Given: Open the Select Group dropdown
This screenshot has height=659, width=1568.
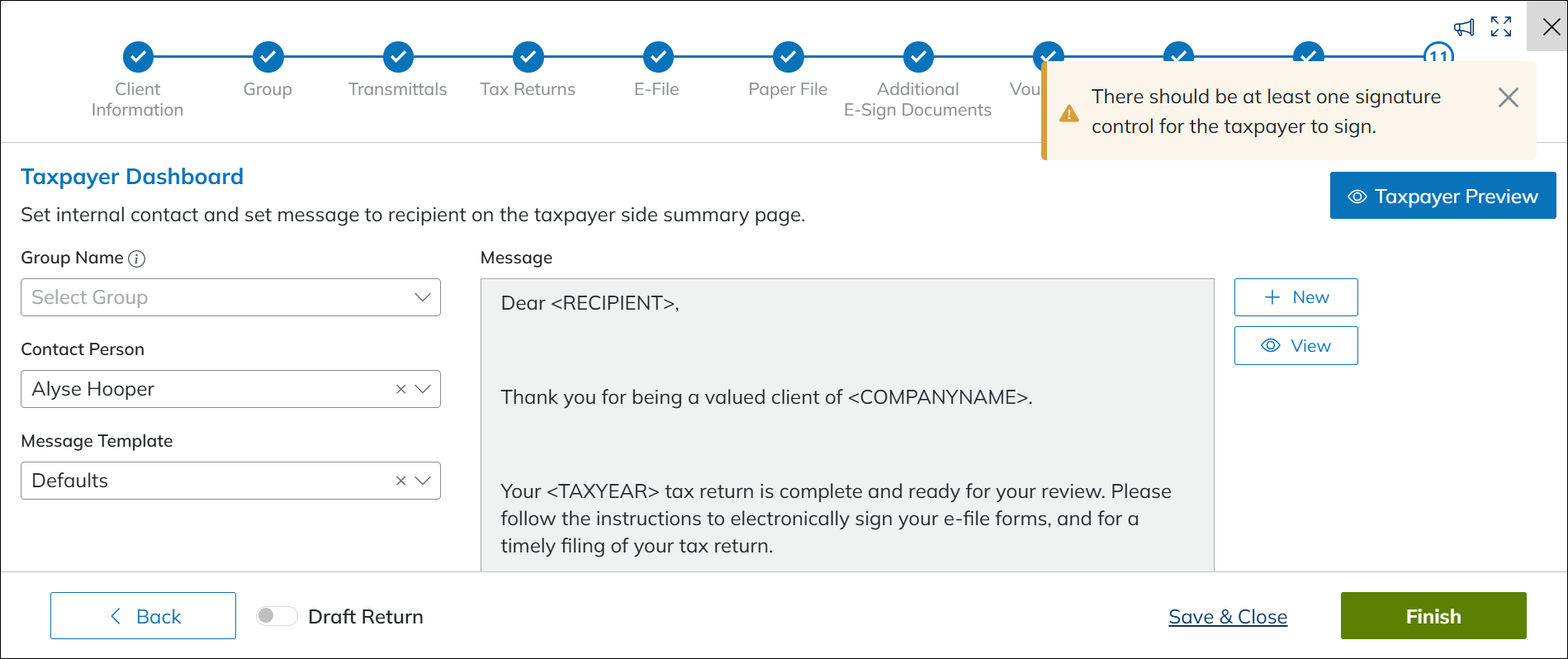Looking at the screenshot, I should point(230,297).
